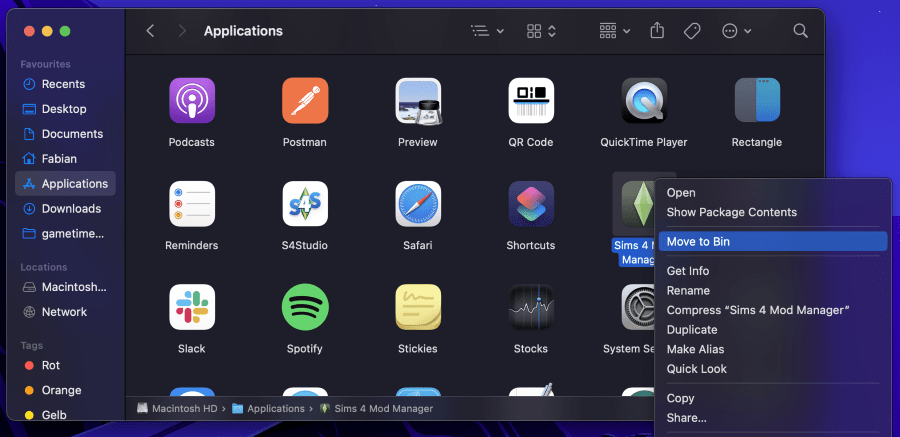Choose Show Package Contents
900x437 pixels.
[773, 212]
